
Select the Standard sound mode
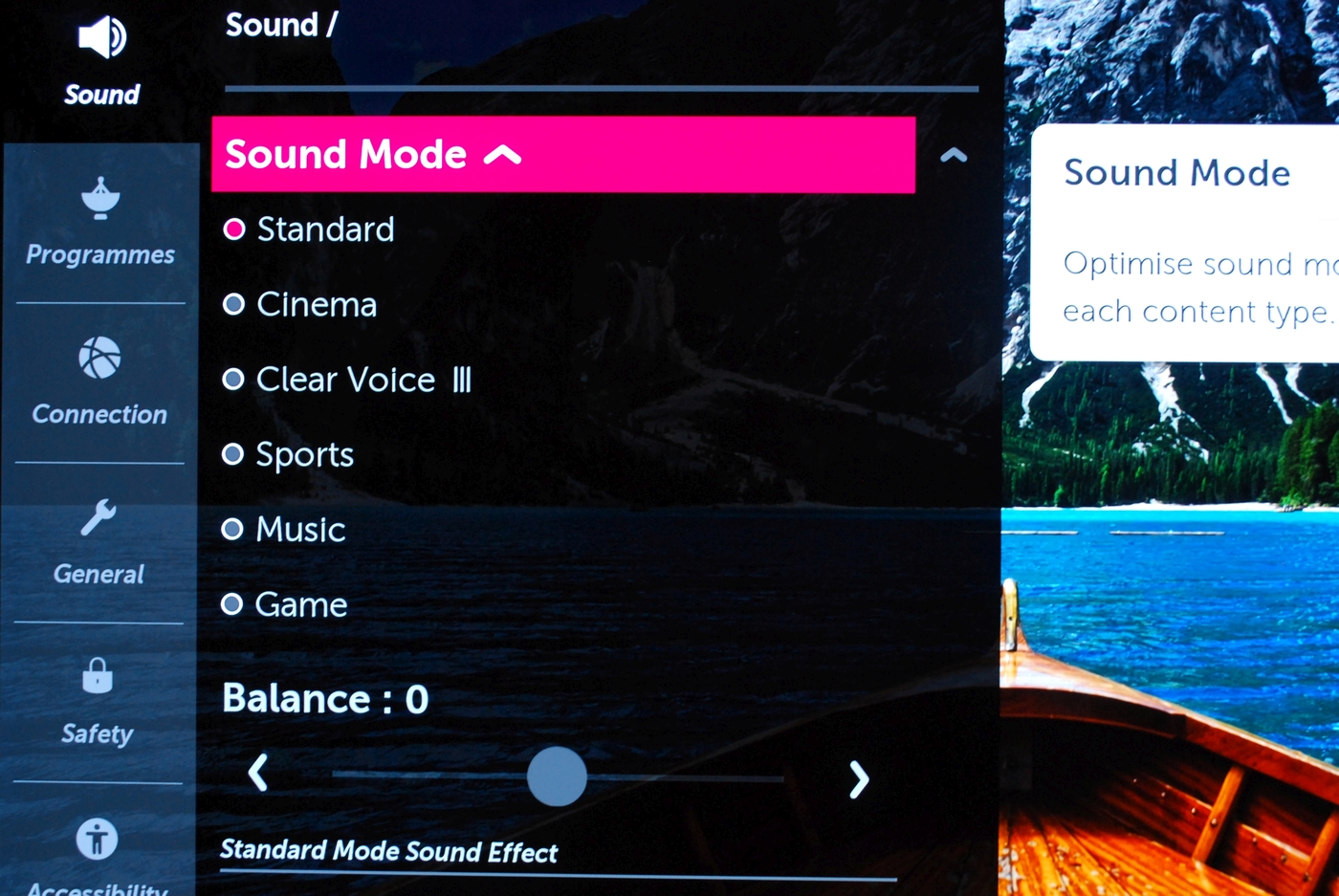309,229
